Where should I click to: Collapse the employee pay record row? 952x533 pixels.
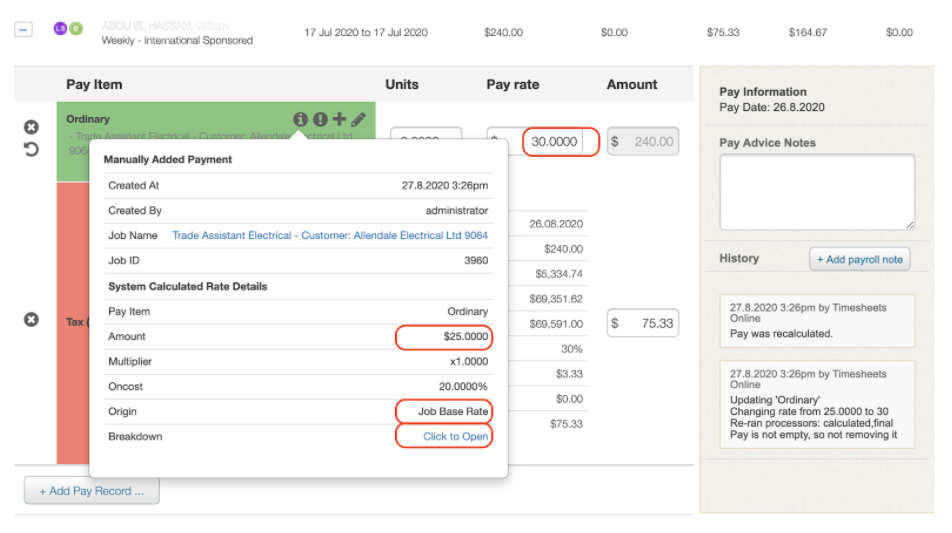pyautogui.click(x=22, y=30)
